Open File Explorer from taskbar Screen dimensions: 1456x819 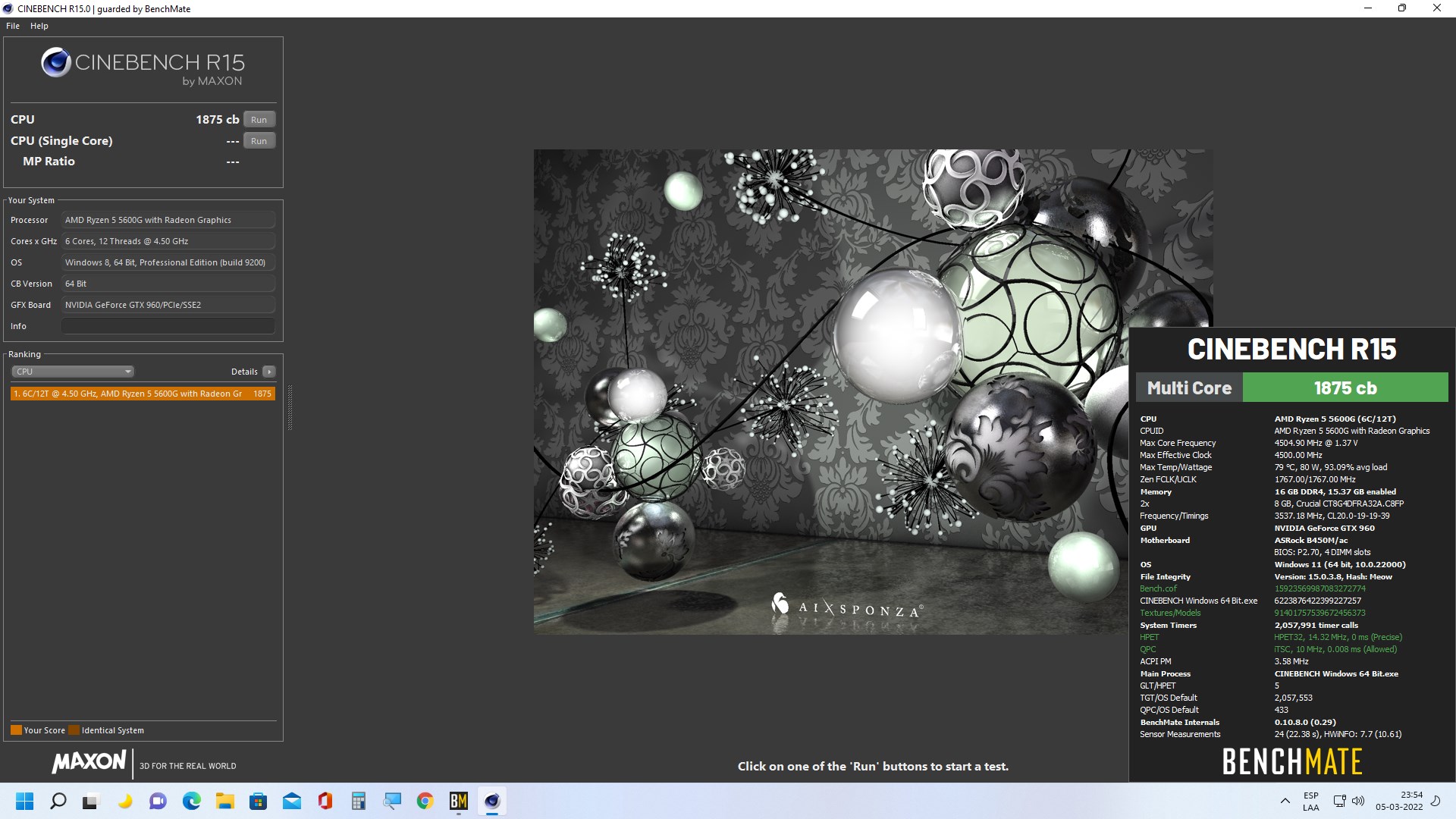[224, 801]
